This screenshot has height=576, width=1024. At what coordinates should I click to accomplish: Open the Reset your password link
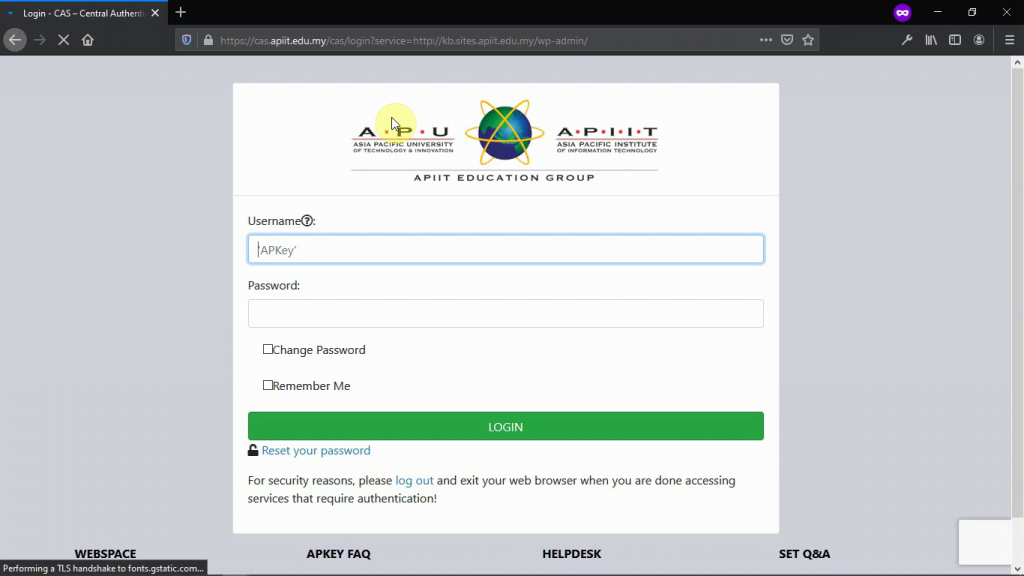[316, 451]
